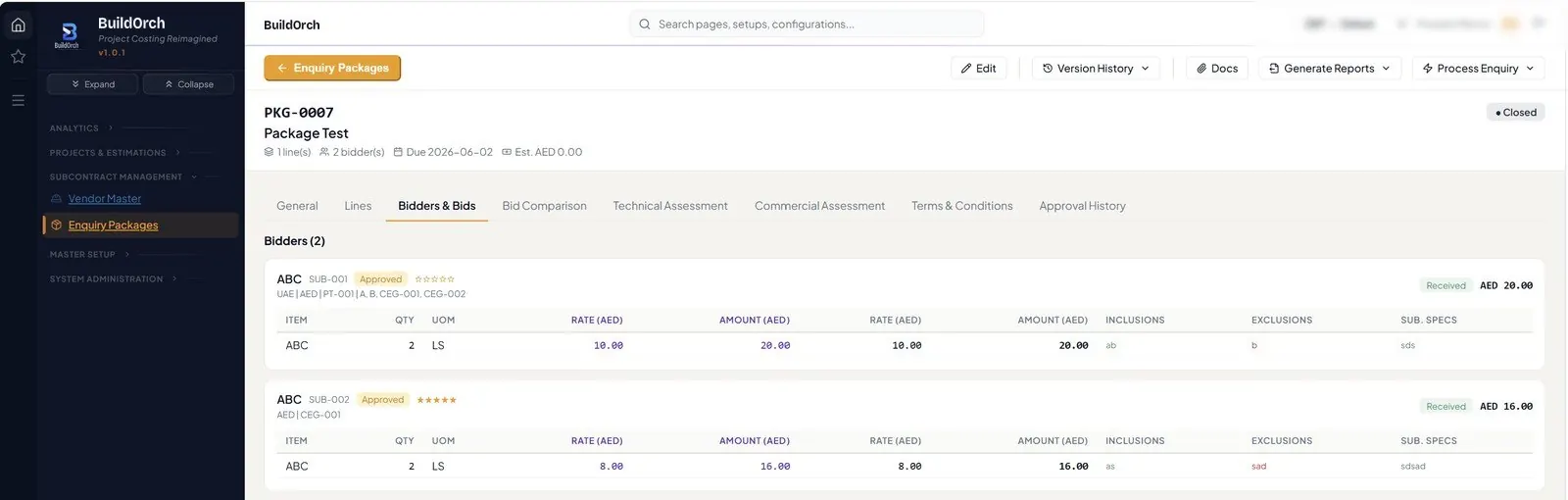Viewport: 1568px width, 500px height.
Task: Click the Edit button
Action: (979, 69)
